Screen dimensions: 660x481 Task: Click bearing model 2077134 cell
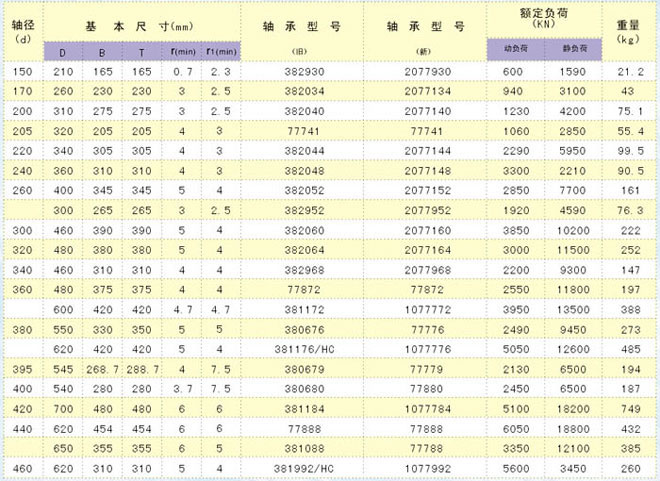click(x=425, y=91)
